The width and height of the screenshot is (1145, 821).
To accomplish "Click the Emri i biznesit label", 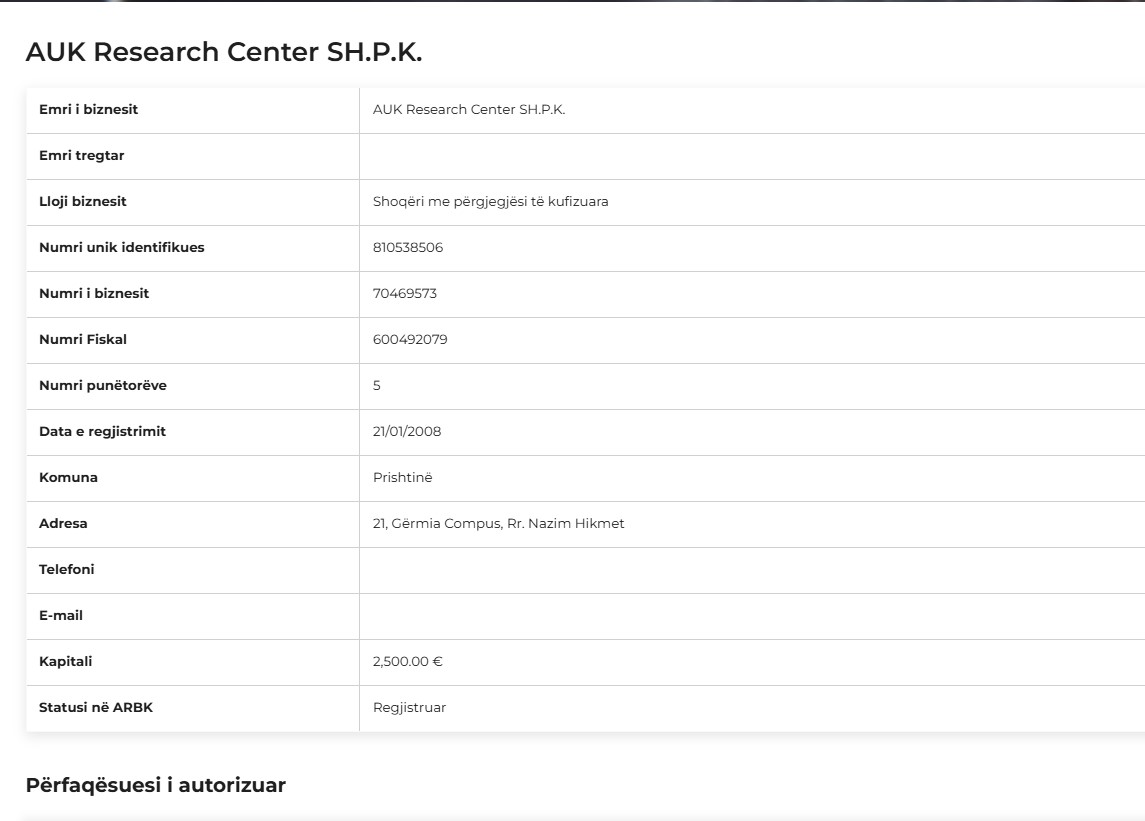I will (88, 110).
